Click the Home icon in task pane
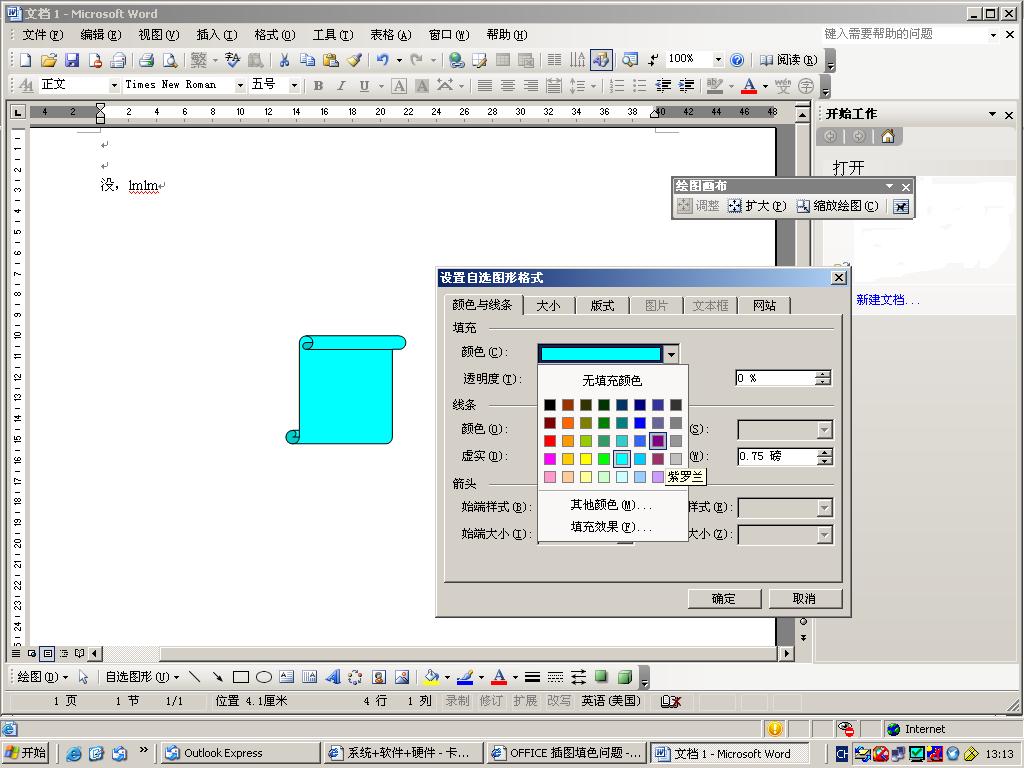The width and height of the screenshot is (1024, 768). tap(888, 136)
